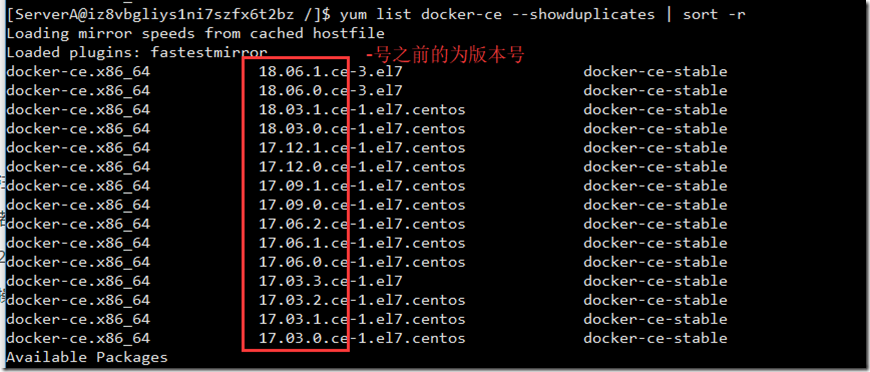Click the Loading mirror speeds line
The image size is (870, 372).
tap(195, 33)
